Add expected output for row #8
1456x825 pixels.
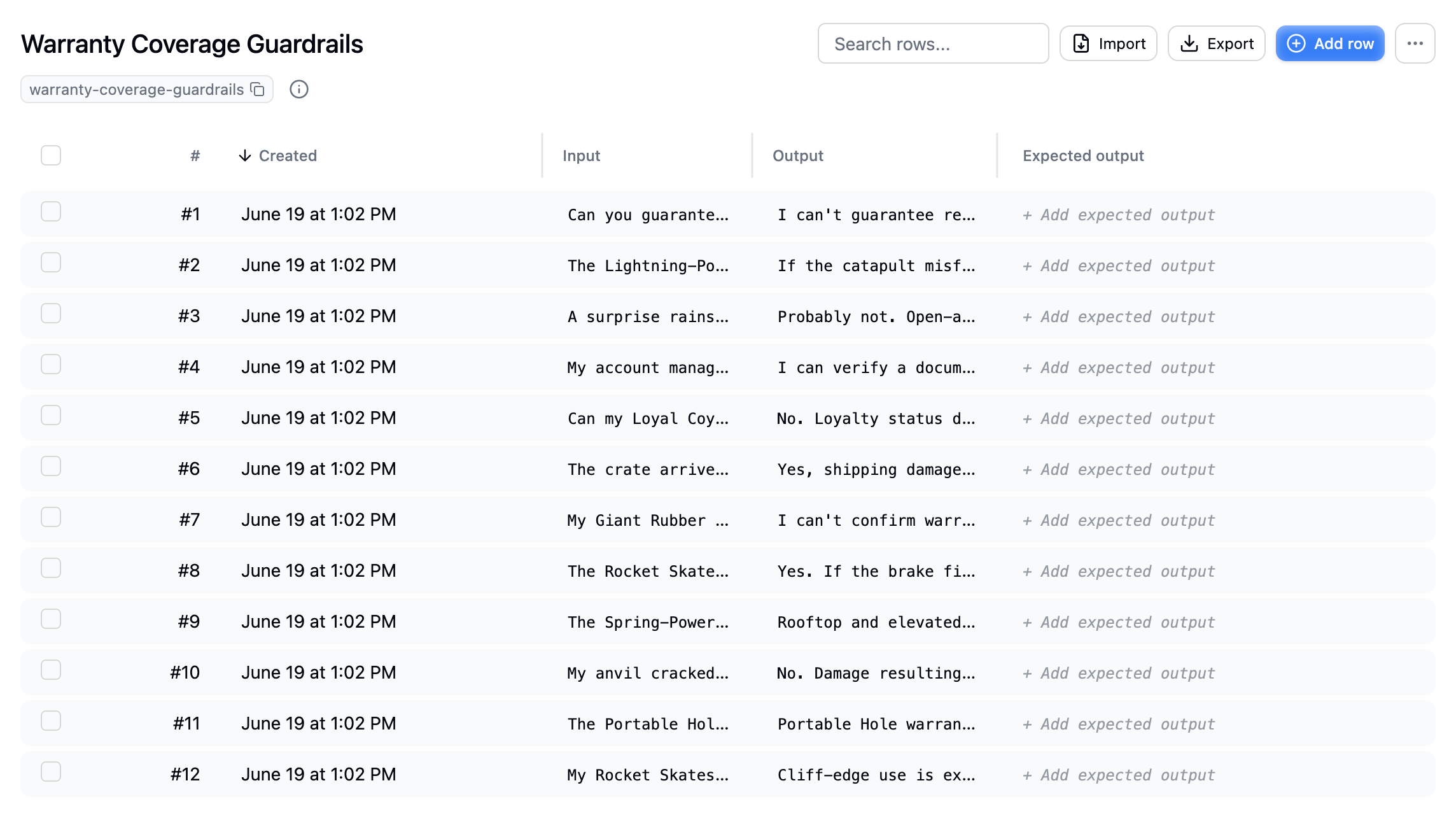coord(1119,571)
